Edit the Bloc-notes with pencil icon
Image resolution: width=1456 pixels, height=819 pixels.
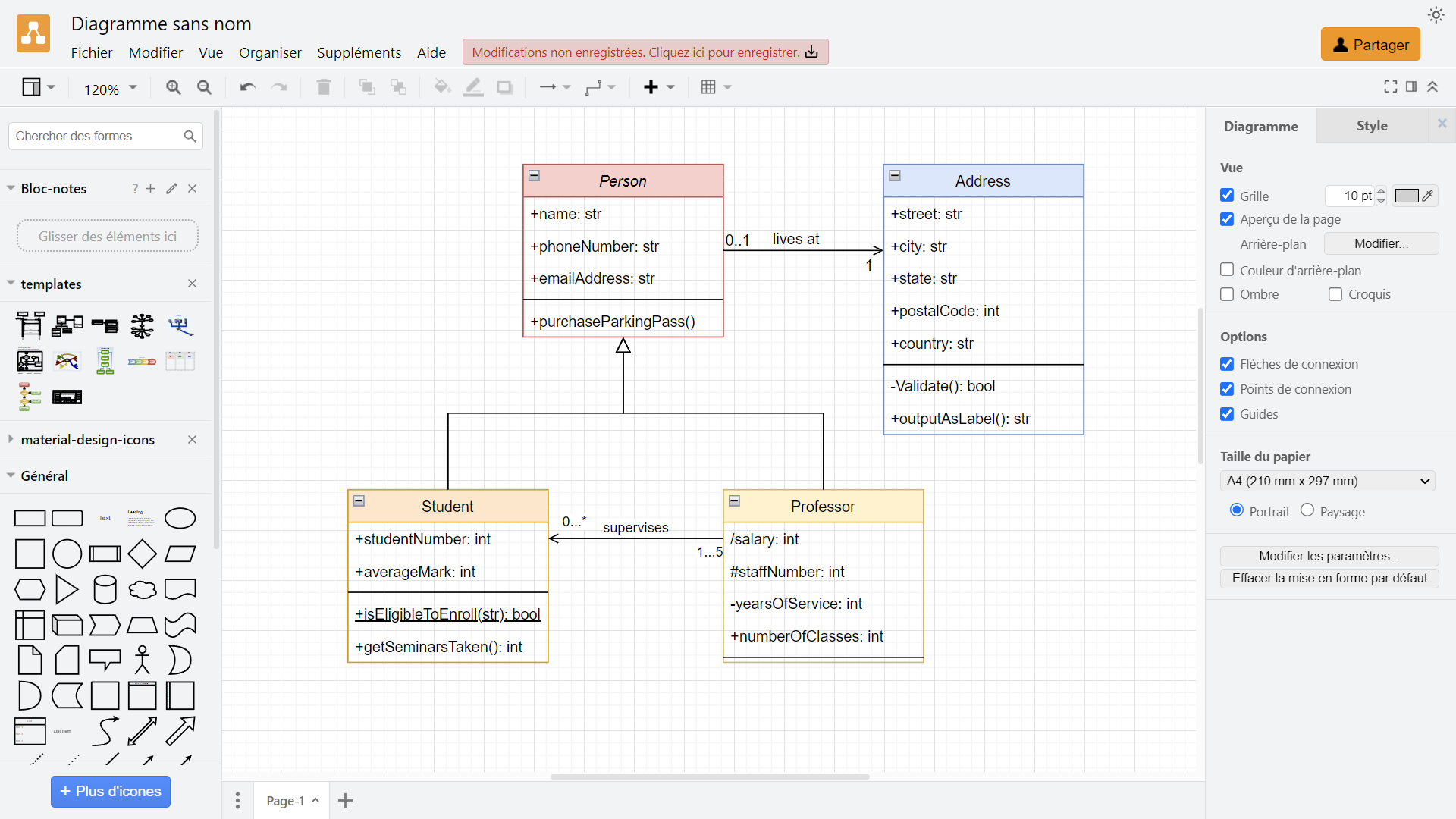tap(171, 189)
